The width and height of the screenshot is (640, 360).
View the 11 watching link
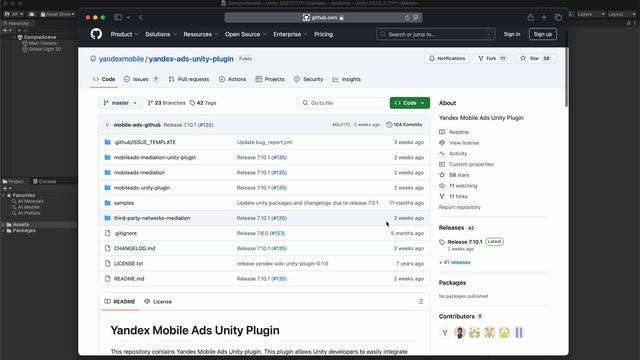coord(458,186)
